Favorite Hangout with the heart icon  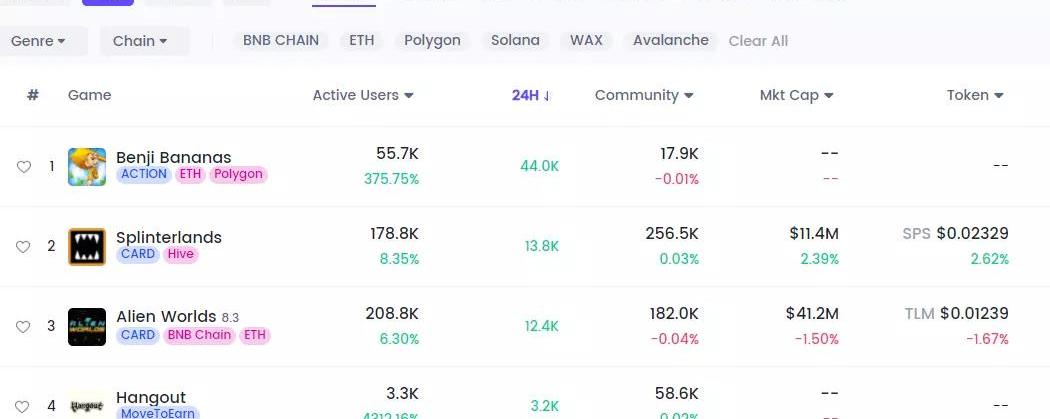(x=24, y=406)
